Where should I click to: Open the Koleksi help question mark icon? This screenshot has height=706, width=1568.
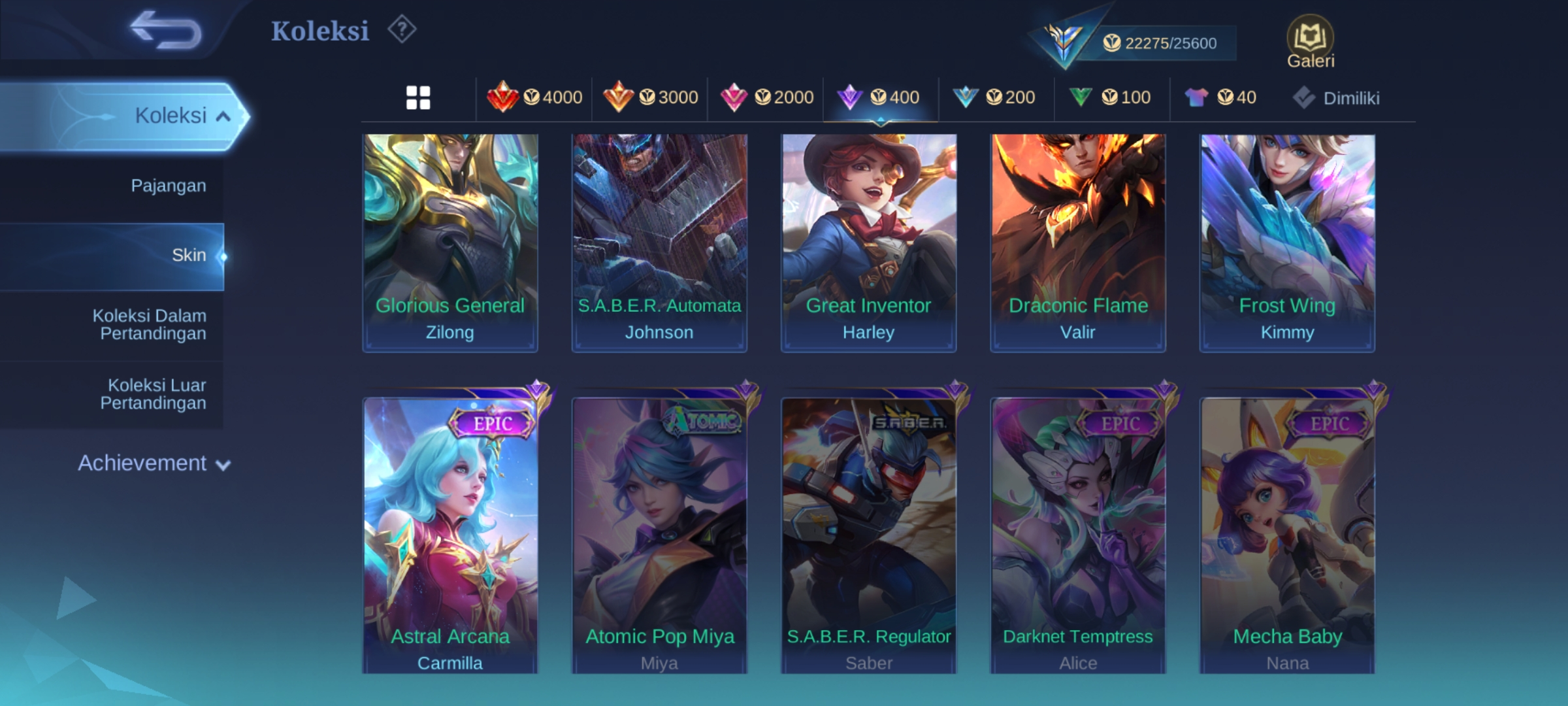(402, 29)
